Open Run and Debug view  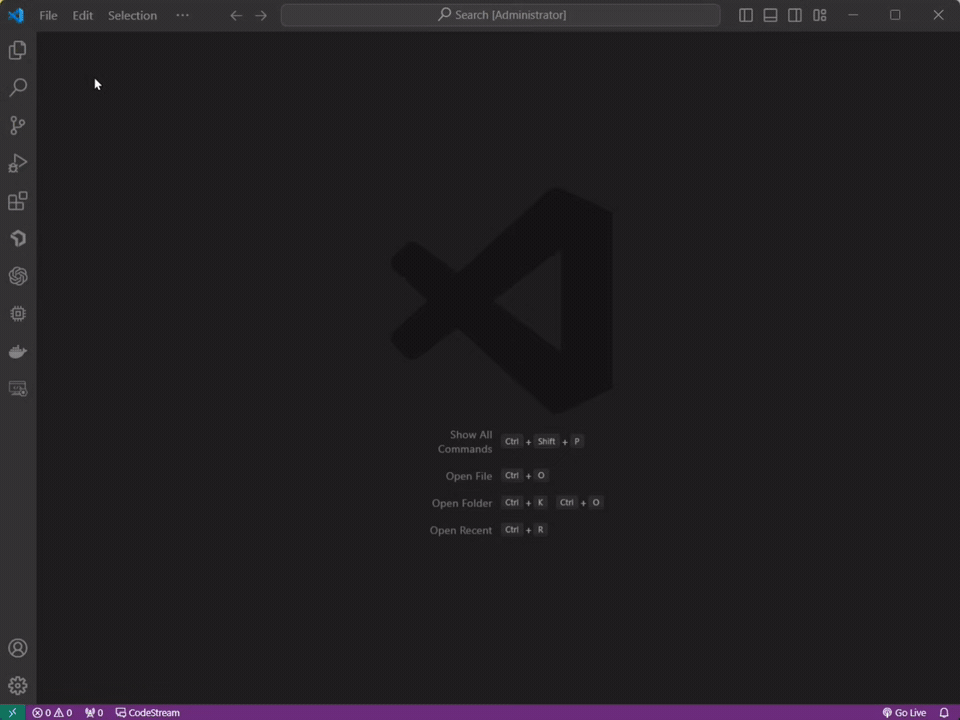(x=18, y=163)
